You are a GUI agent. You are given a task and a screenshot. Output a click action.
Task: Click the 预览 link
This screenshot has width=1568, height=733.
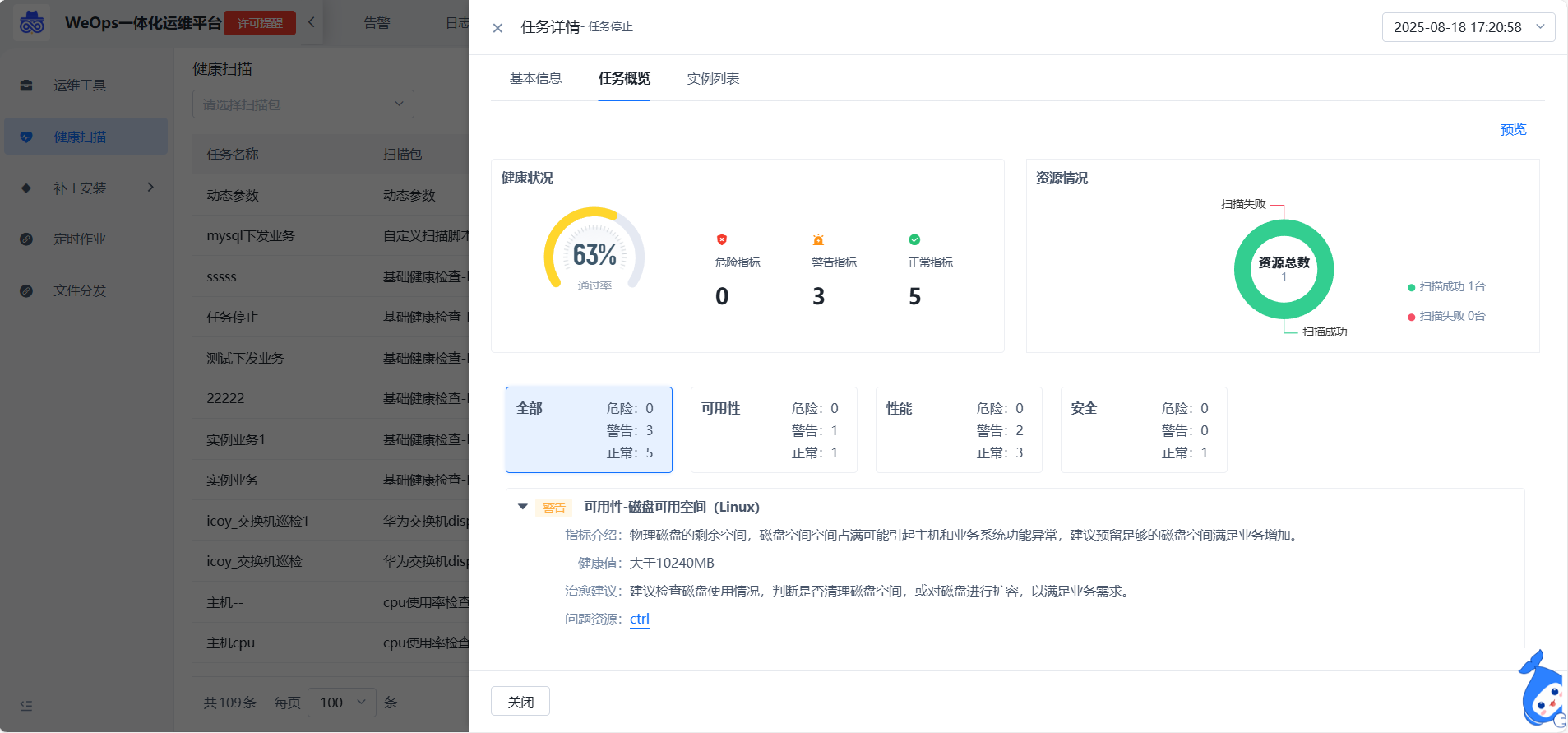1513,130
